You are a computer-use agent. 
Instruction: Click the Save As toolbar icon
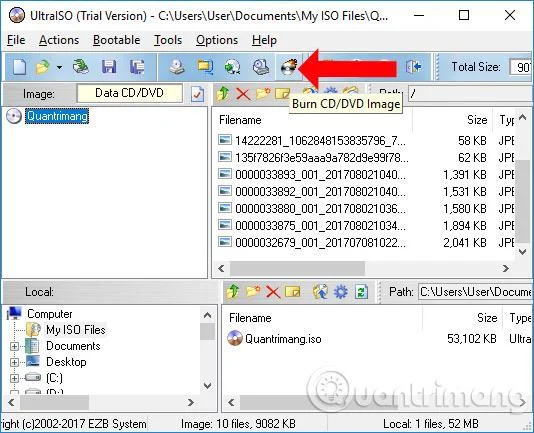pos(137,67)
